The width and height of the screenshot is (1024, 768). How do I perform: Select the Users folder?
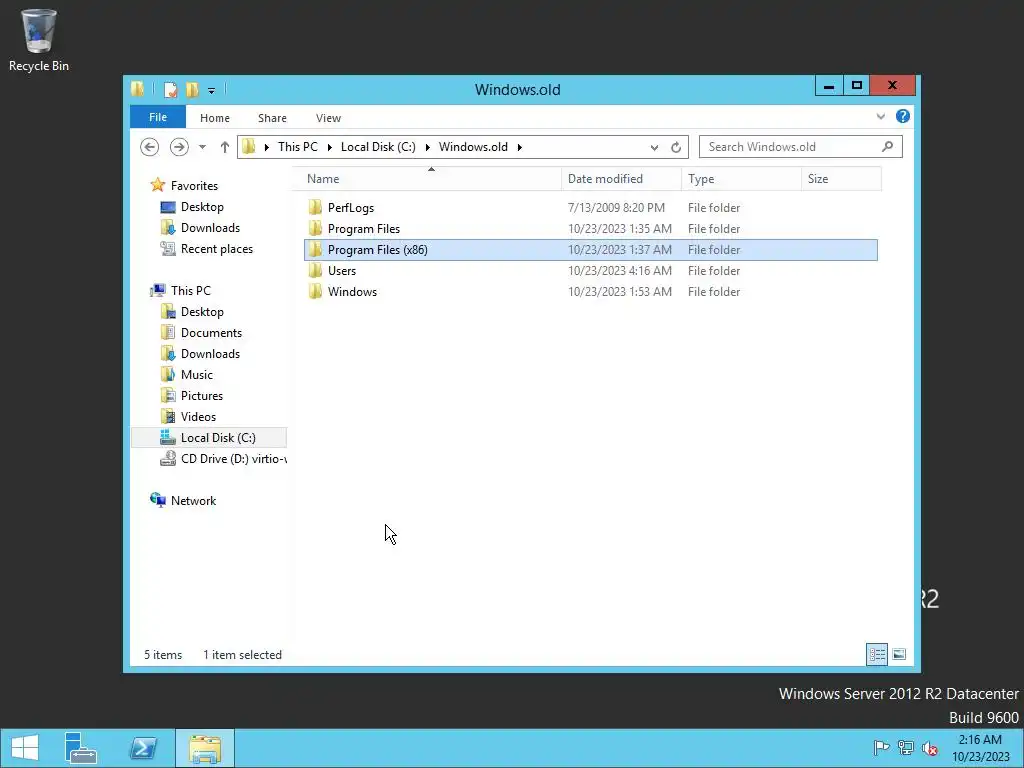[x=342, y=270]
